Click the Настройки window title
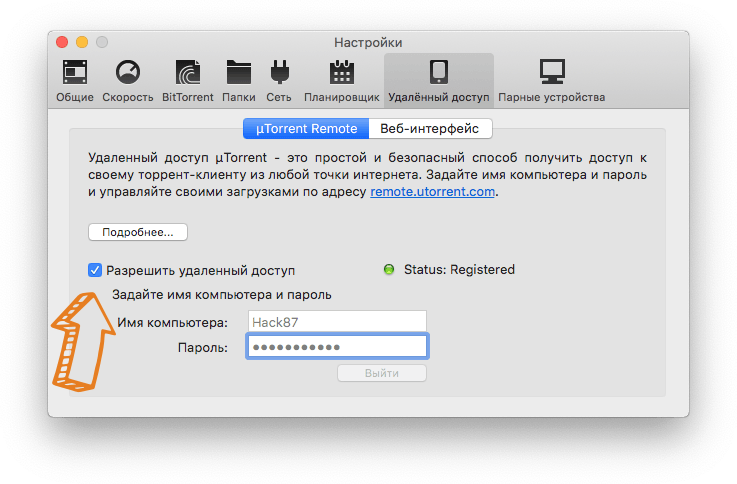 click(368, 43)
